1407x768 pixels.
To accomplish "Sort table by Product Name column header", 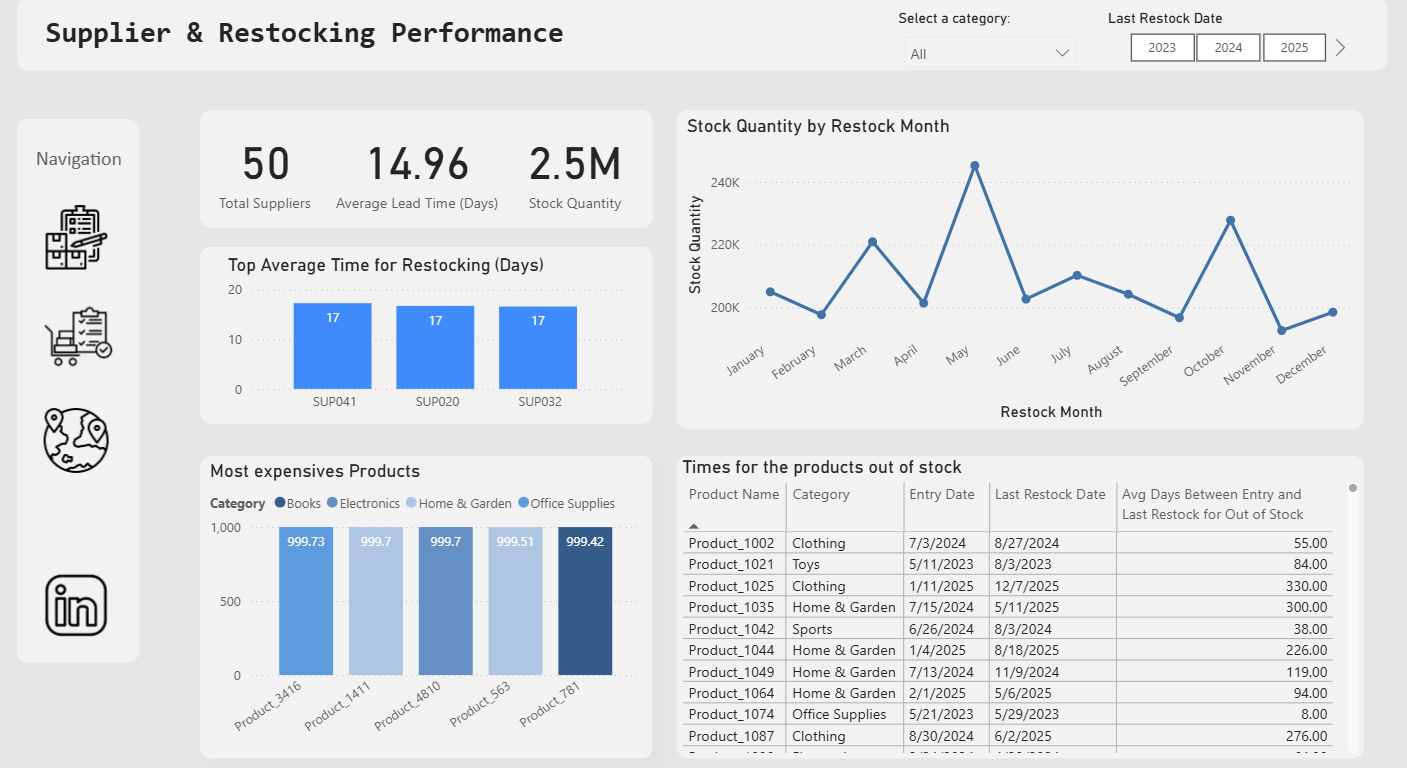I will pos(733,494).
